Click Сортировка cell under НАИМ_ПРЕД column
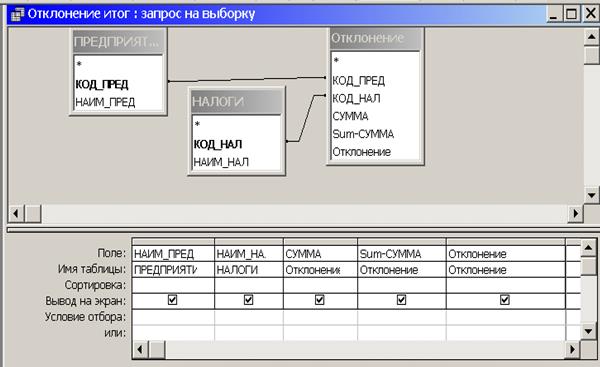The image size is (600, 367). 173,285
